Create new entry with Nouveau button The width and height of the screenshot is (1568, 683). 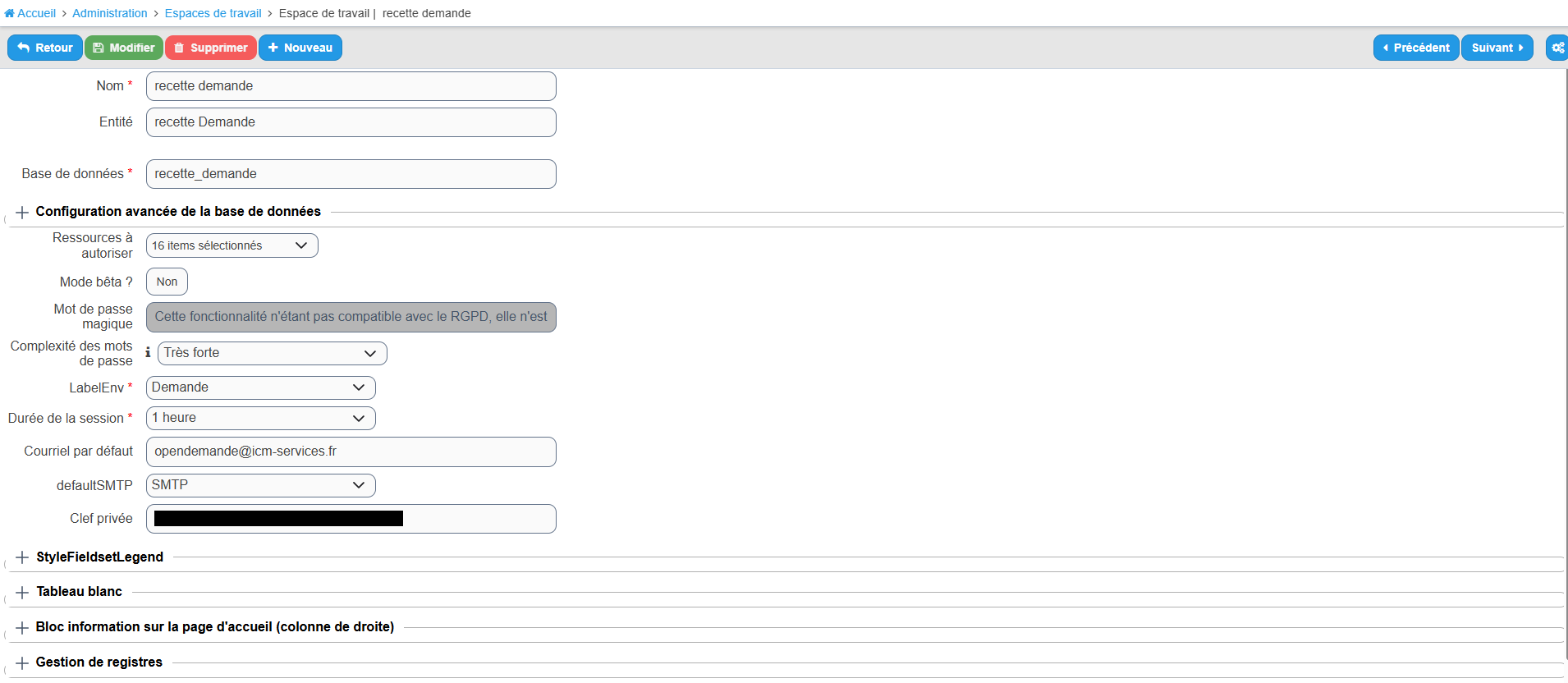[x=300, y=48]
